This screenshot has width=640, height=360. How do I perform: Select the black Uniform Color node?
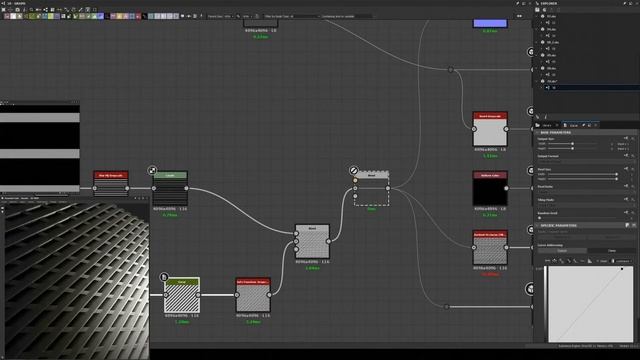click(490, 189)
